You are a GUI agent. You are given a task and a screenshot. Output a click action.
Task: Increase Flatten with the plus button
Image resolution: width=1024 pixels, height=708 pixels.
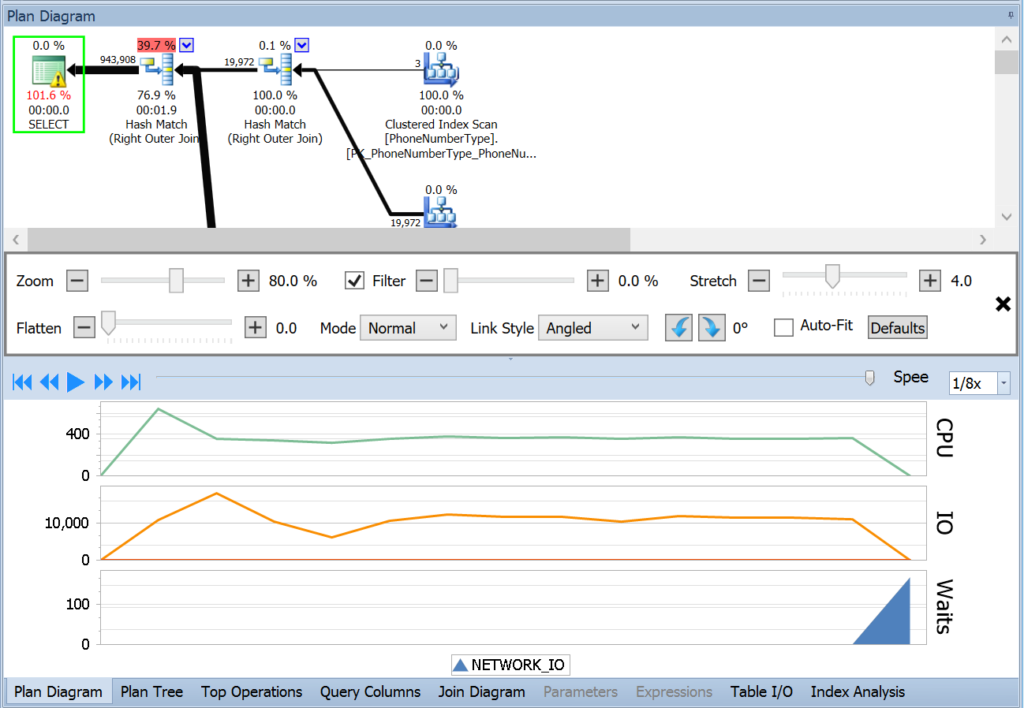point(255,327)
